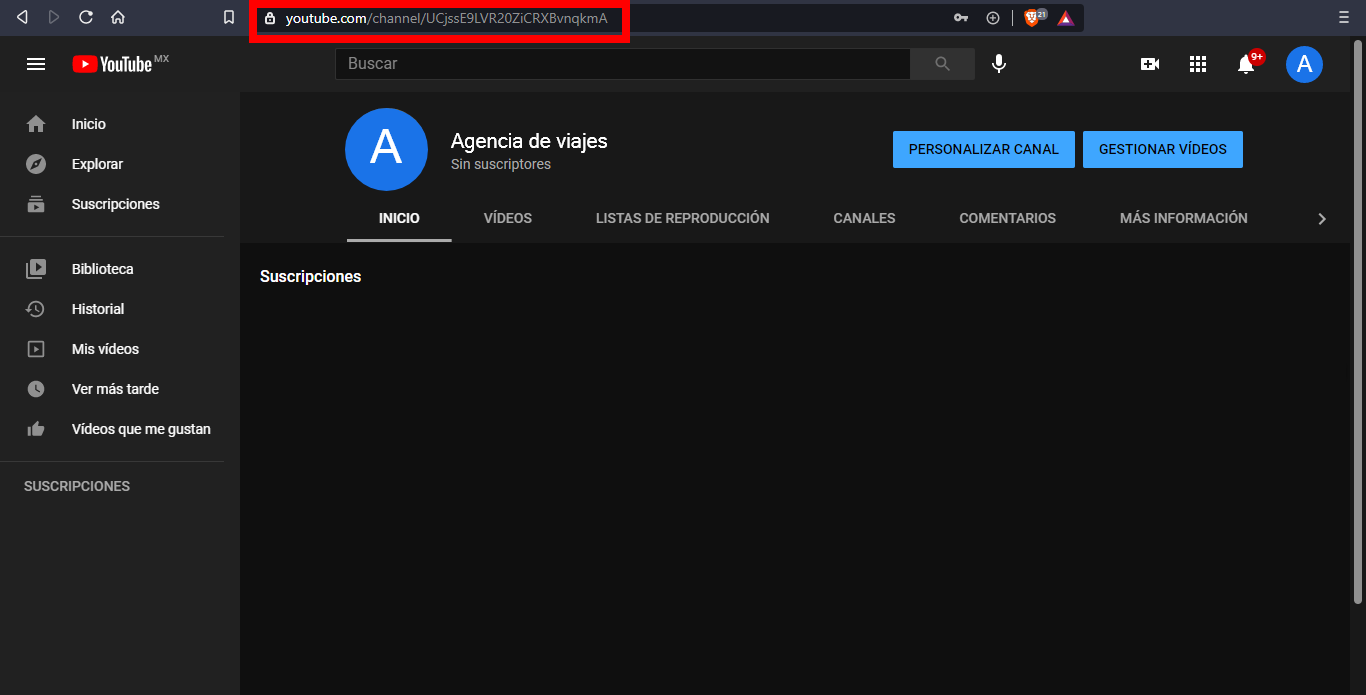
Task: Open notifications bell icon
Action: tap(1246, 64)
